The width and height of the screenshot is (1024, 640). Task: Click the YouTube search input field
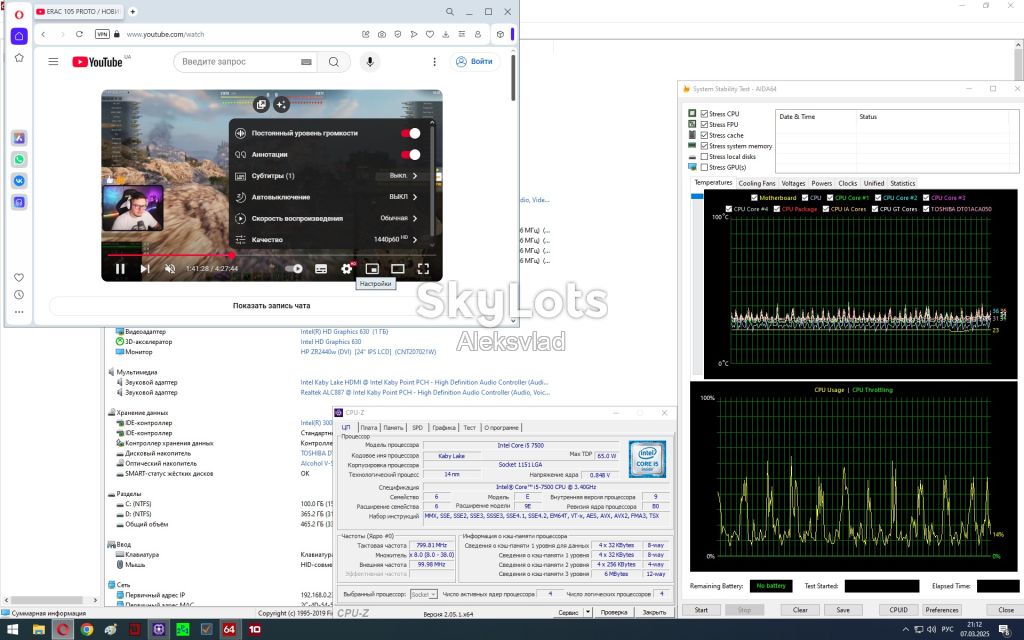click(x=238, y=61)
